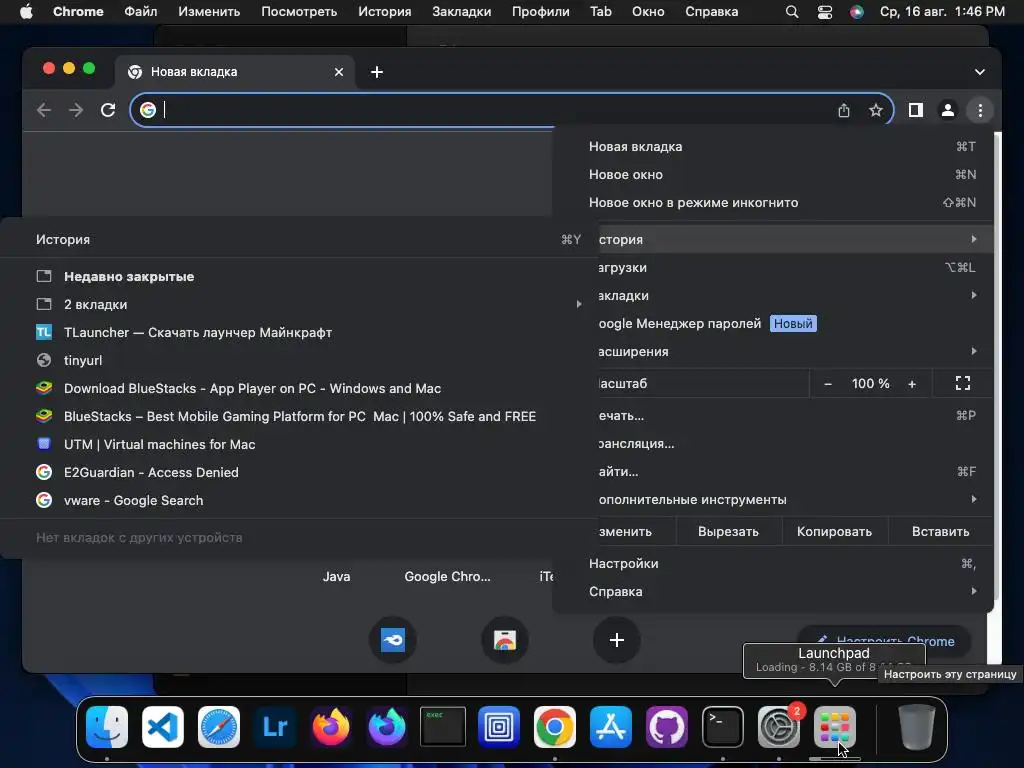Open UTM | Virtual machines for Mac
1024x768 pixels.
point(299,445)
